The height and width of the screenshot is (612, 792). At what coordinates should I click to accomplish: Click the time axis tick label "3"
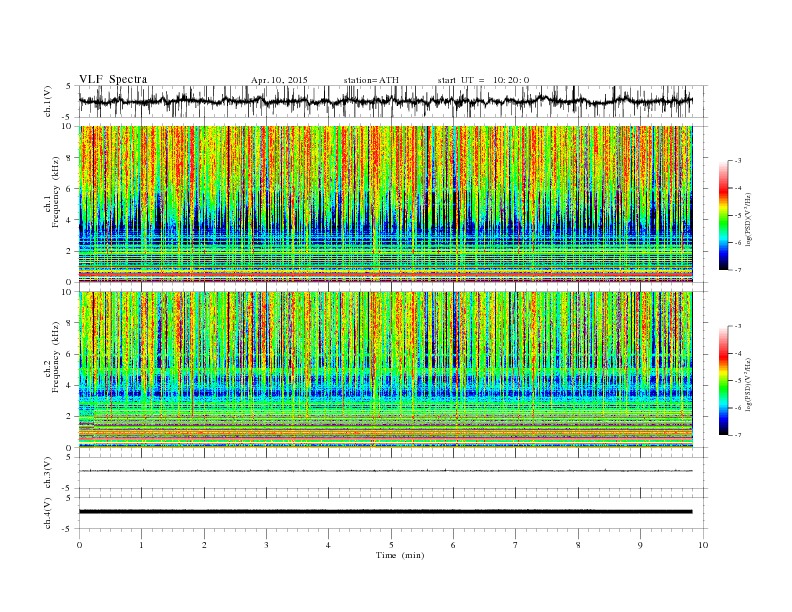pyautogui.click(x=266, y=545)
